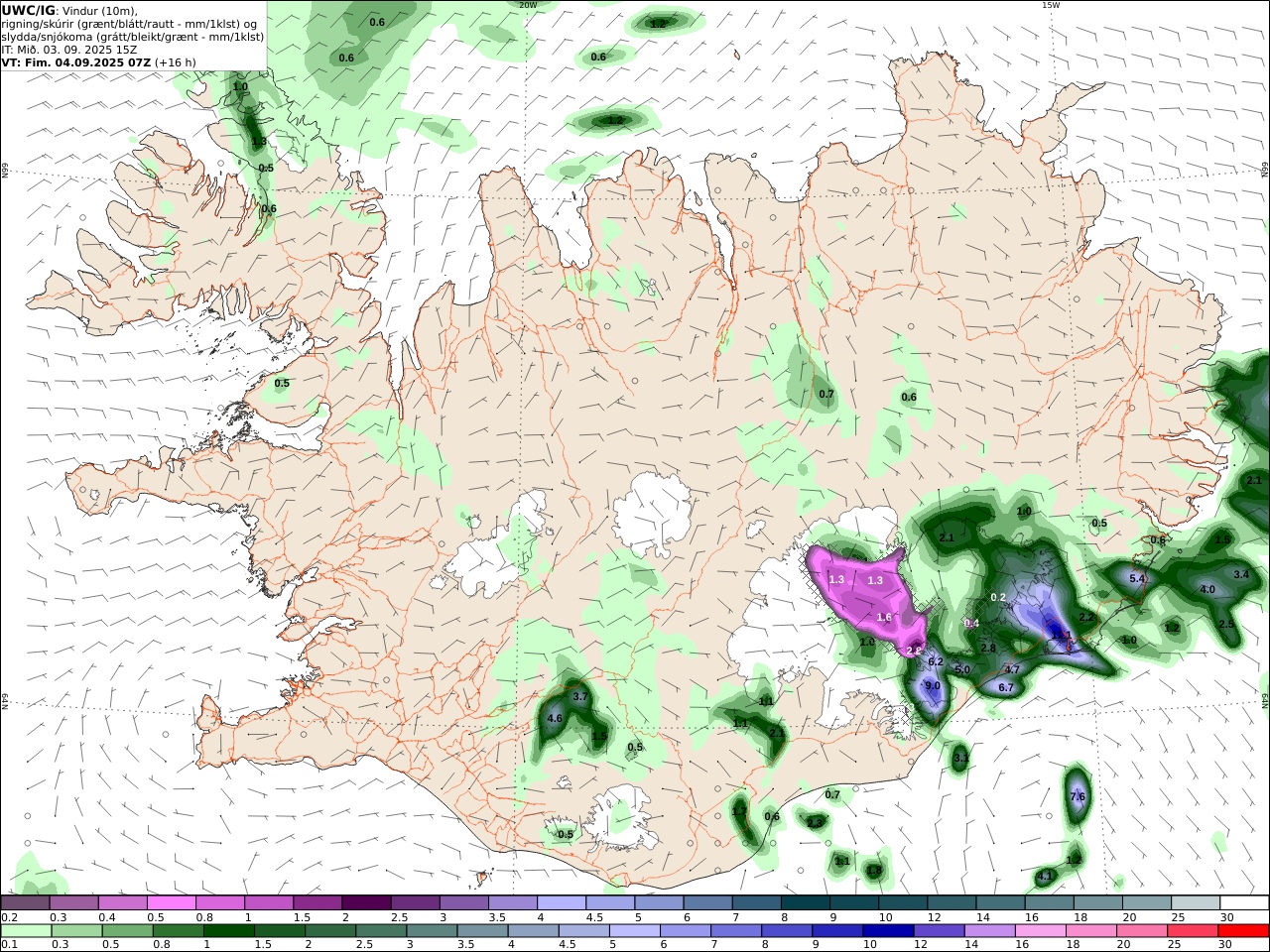Click the 1.7 value on the south coast
The width and height of the screenshot is (1270, 952).
pos(739,811)
